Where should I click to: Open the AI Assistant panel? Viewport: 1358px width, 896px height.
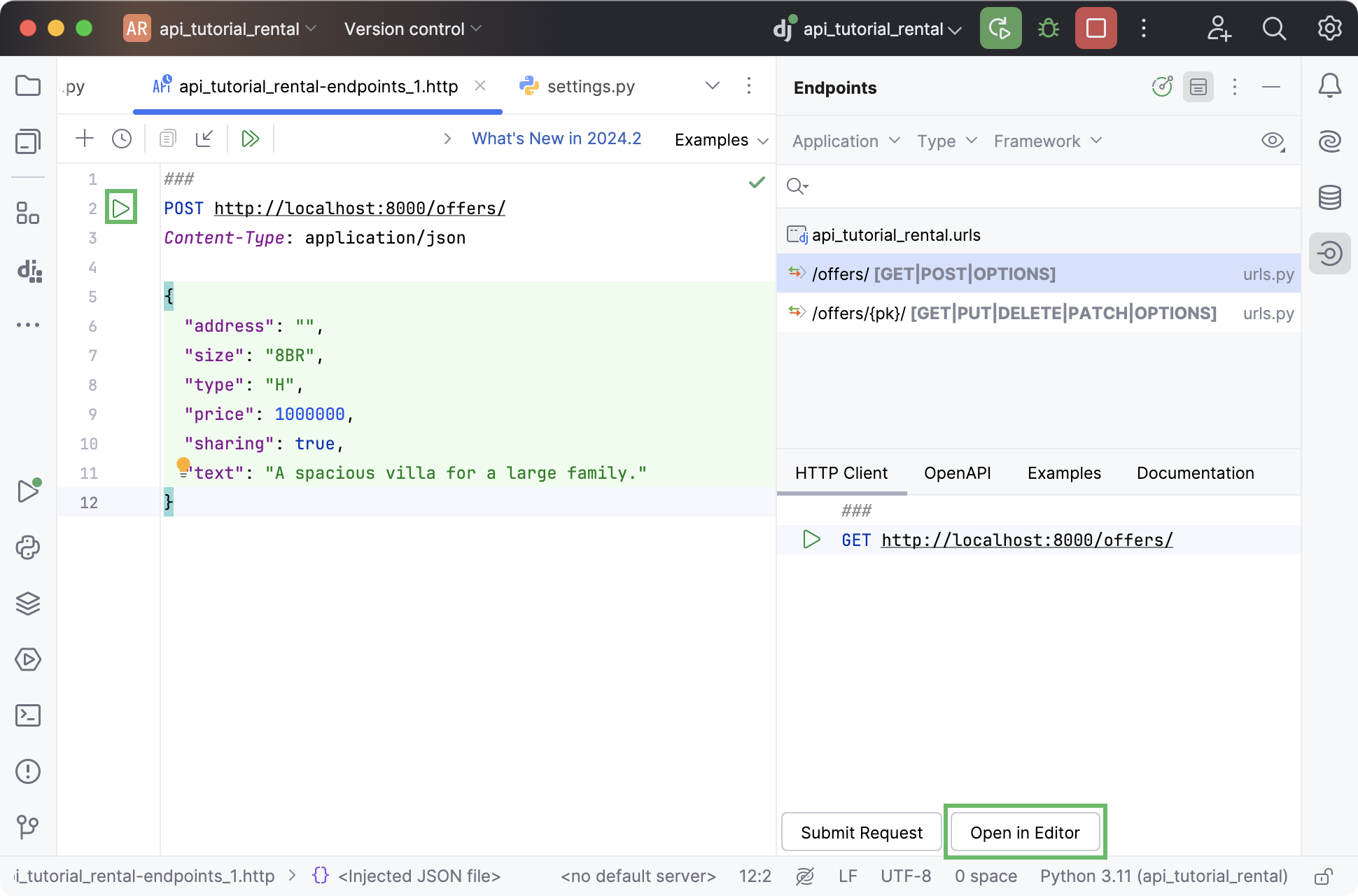pyautogui.click(x=1329, y=141)
